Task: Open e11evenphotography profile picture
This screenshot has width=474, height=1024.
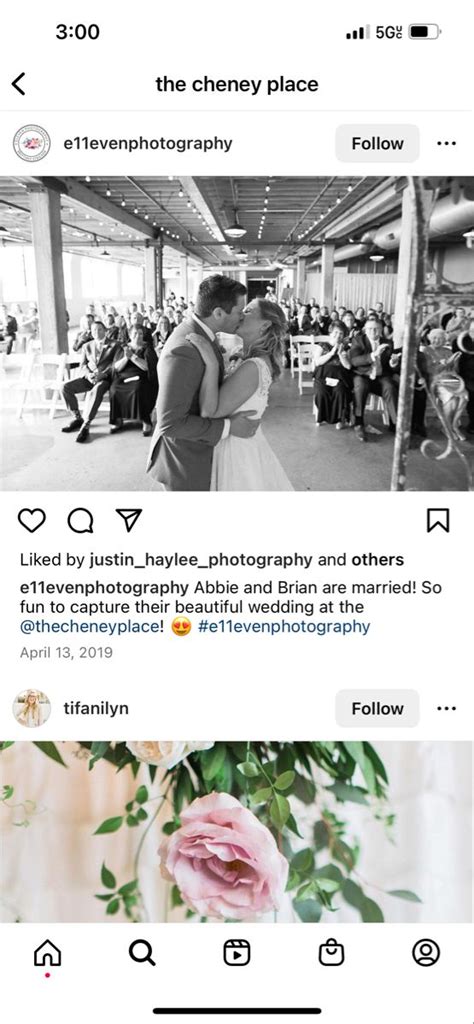Action: [x=31, y=143]
